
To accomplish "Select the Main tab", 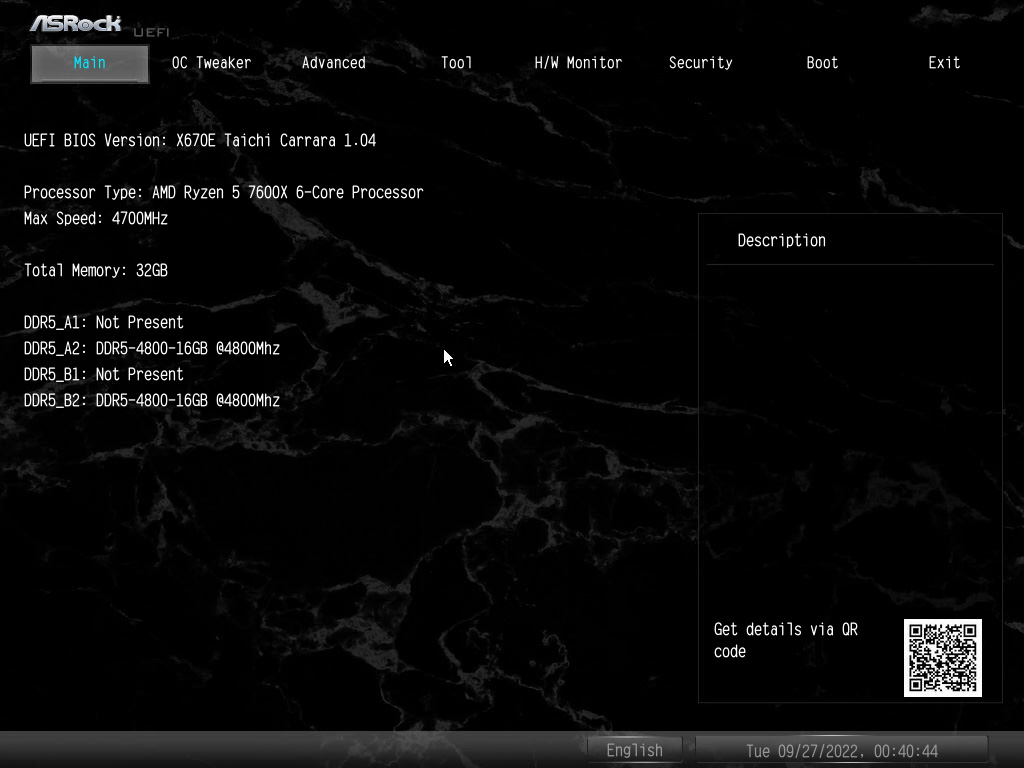I will pos(89,63).
